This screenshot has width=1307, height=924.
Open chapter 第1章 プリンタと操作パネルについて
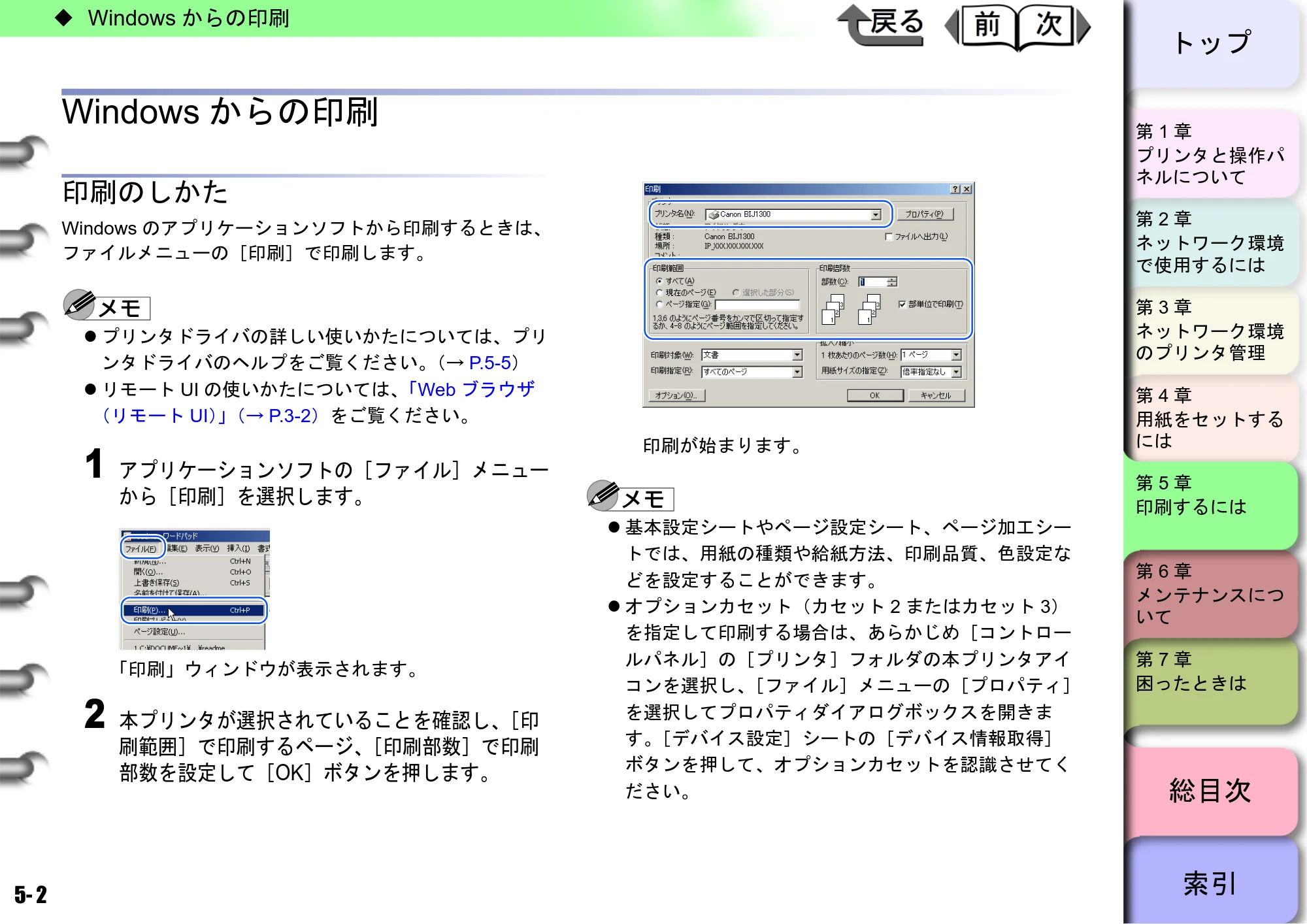pos(1212,154)
